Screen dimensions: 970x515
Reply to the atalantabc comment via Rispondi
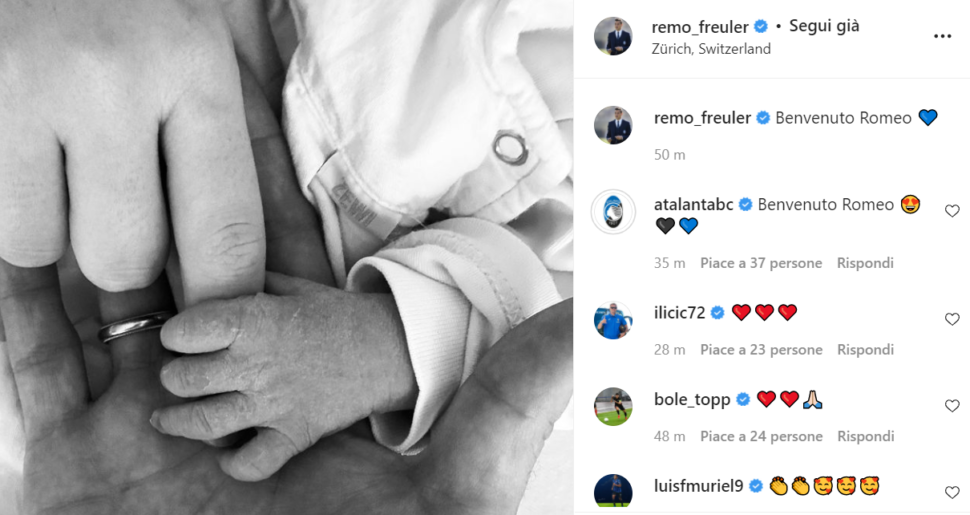point(865,263)
